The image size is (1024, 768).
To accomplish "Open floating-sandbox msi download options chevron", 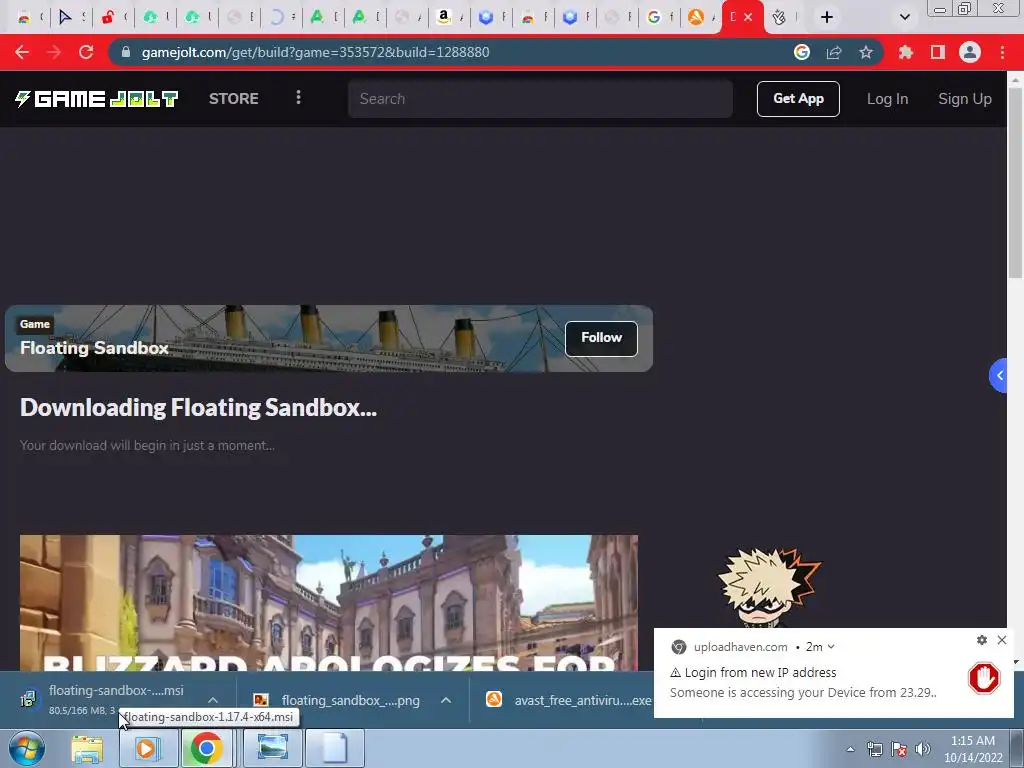I will pyautogui.click(x=213, y=700).
